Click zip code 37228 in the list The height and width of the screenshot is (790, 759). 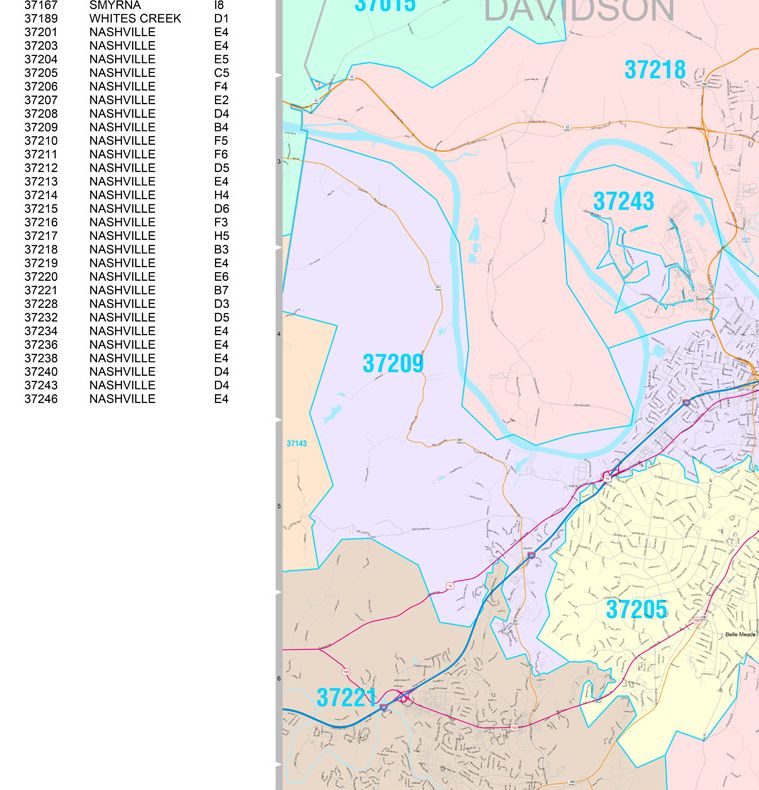coord(41,304)
